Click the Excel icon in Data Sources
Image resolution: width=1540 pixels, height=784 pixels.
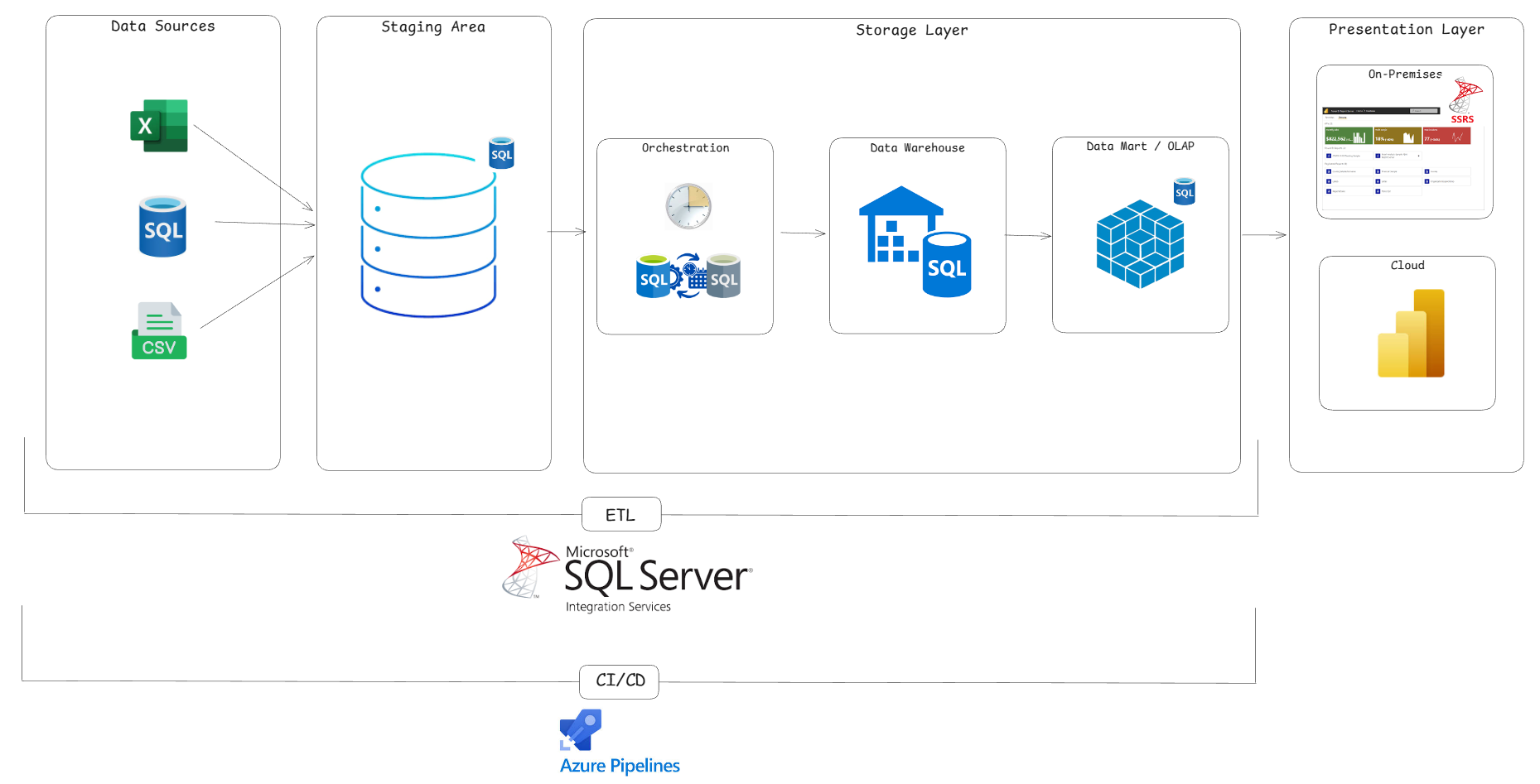159,126
